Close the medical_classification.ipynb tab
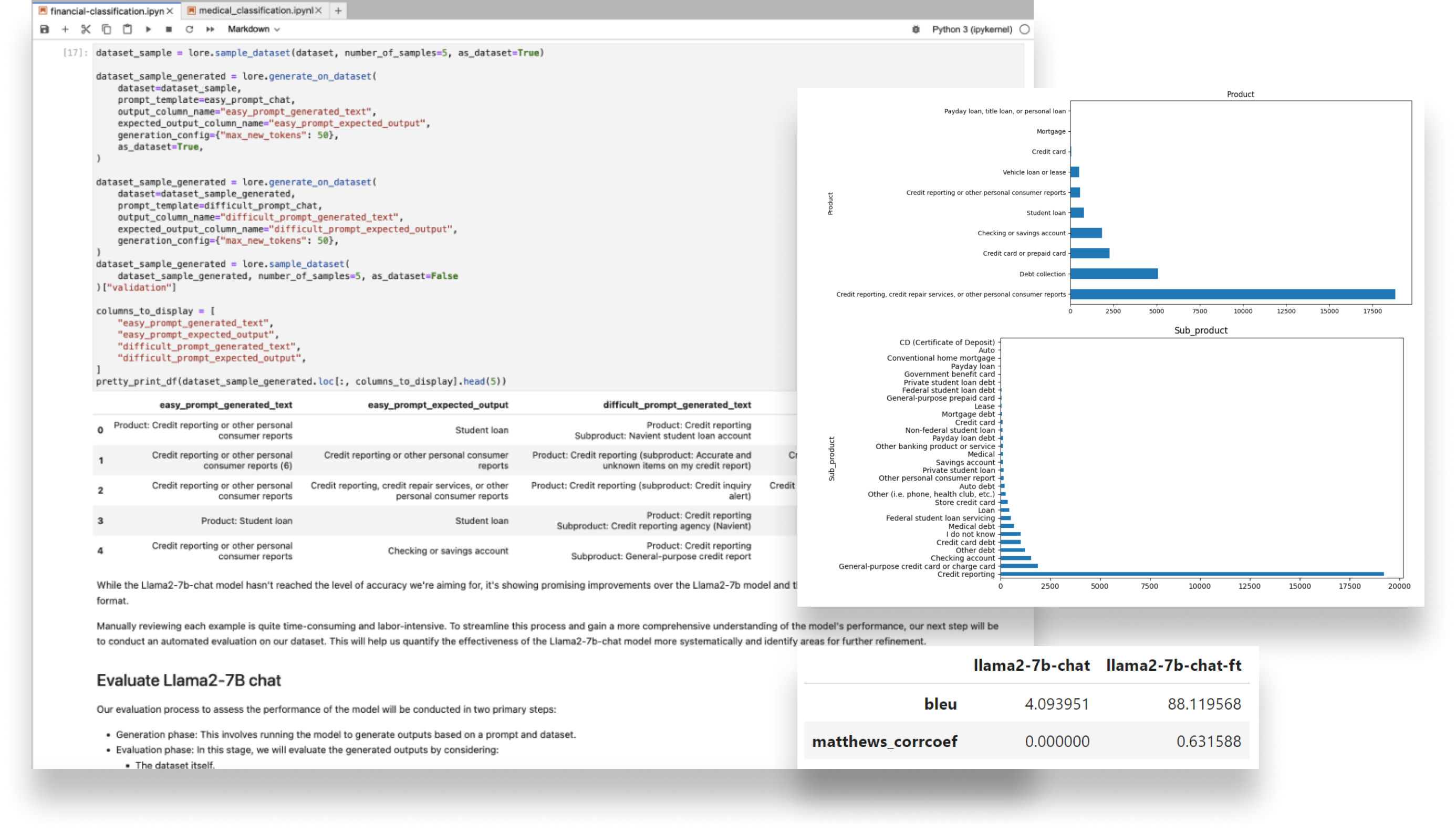The width and height of the screenshot is (1456, 832). click(318, 11)
